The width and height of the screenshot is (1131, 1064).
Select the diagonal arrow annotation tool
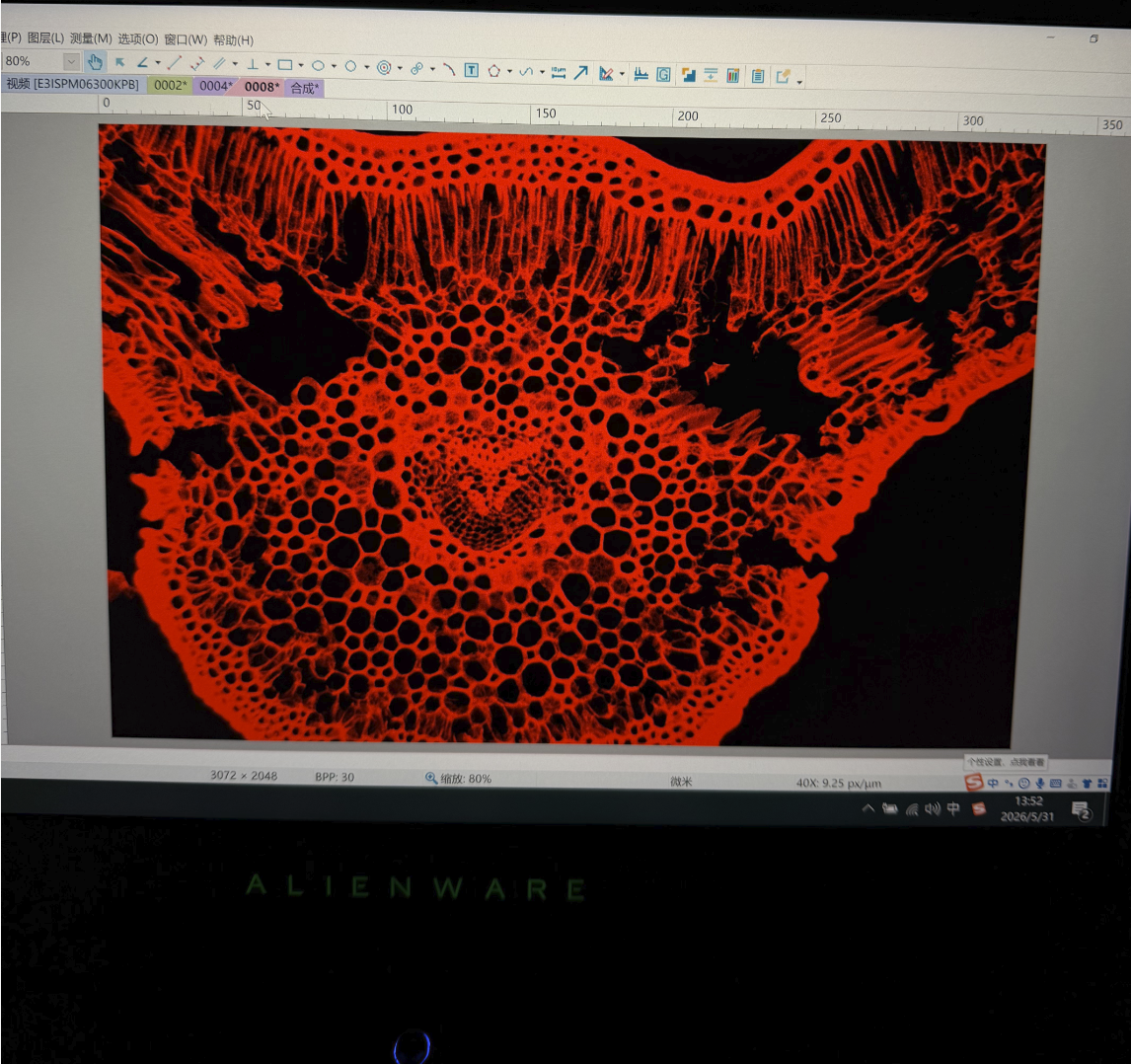580,72
